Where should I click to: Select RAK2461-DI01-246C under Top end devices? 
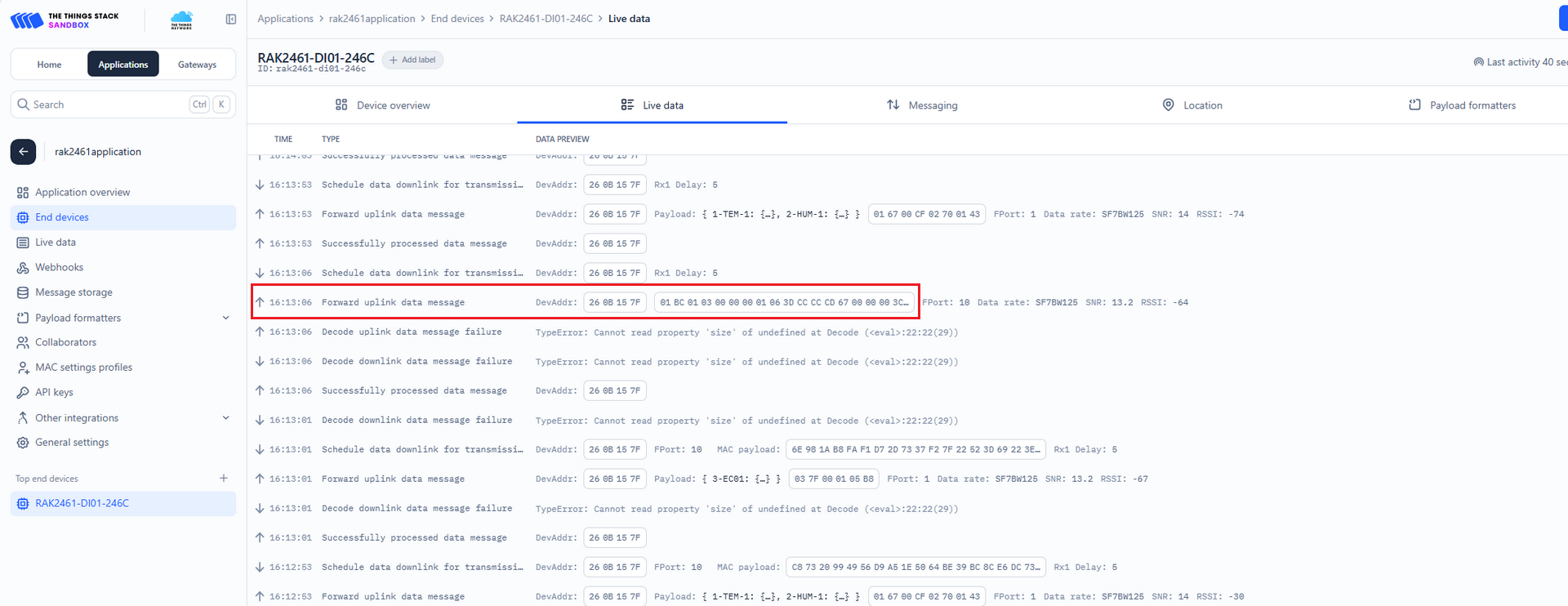[x=82, y=504]
